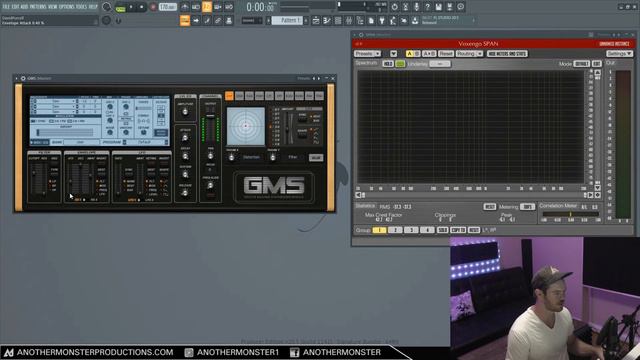Toggle the orange draw mode icon in second toolbar row
The width and height of the screenshot is (640, 360).
[185, 20]
